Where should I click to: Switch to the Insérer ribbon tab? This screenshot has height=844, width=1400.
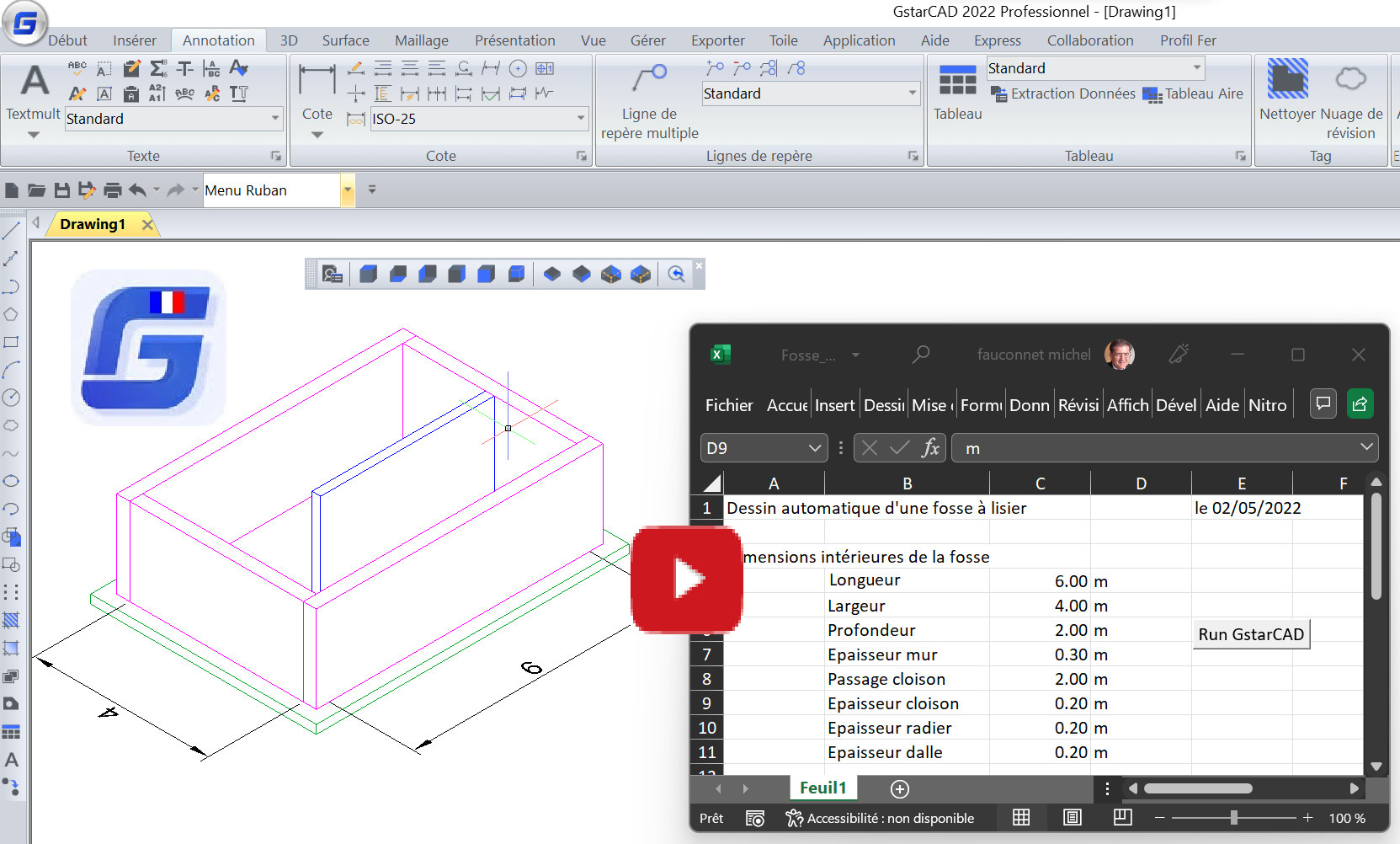coord(135,40)
